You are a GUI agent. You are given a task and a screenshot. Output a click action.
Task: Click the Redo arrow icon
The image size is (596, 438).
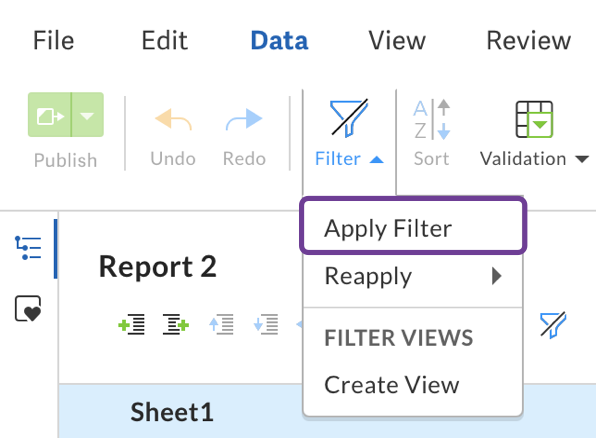click(x=244, y=119)
